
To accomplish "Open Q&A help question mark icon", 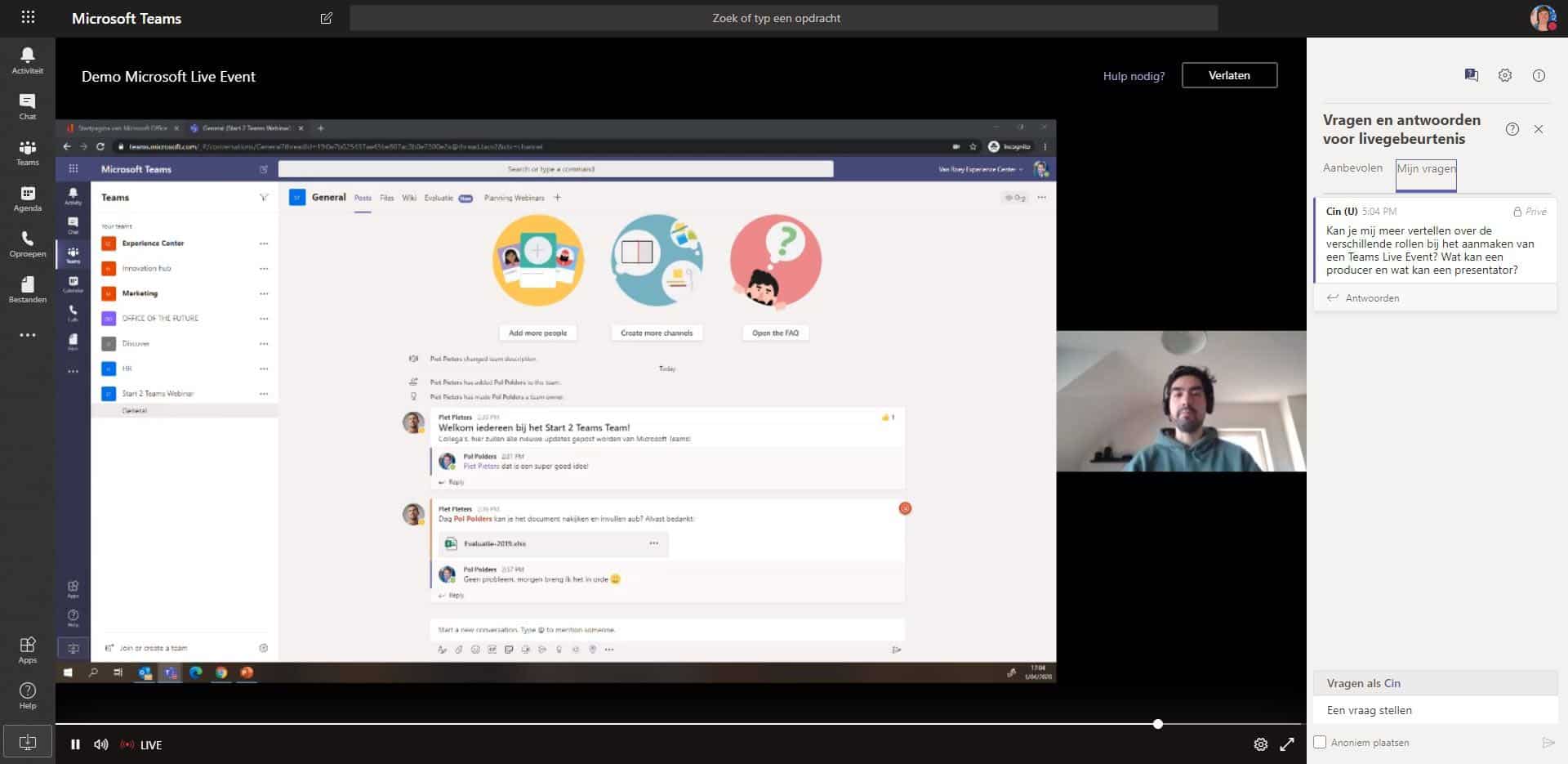I will click(1512, 129).
